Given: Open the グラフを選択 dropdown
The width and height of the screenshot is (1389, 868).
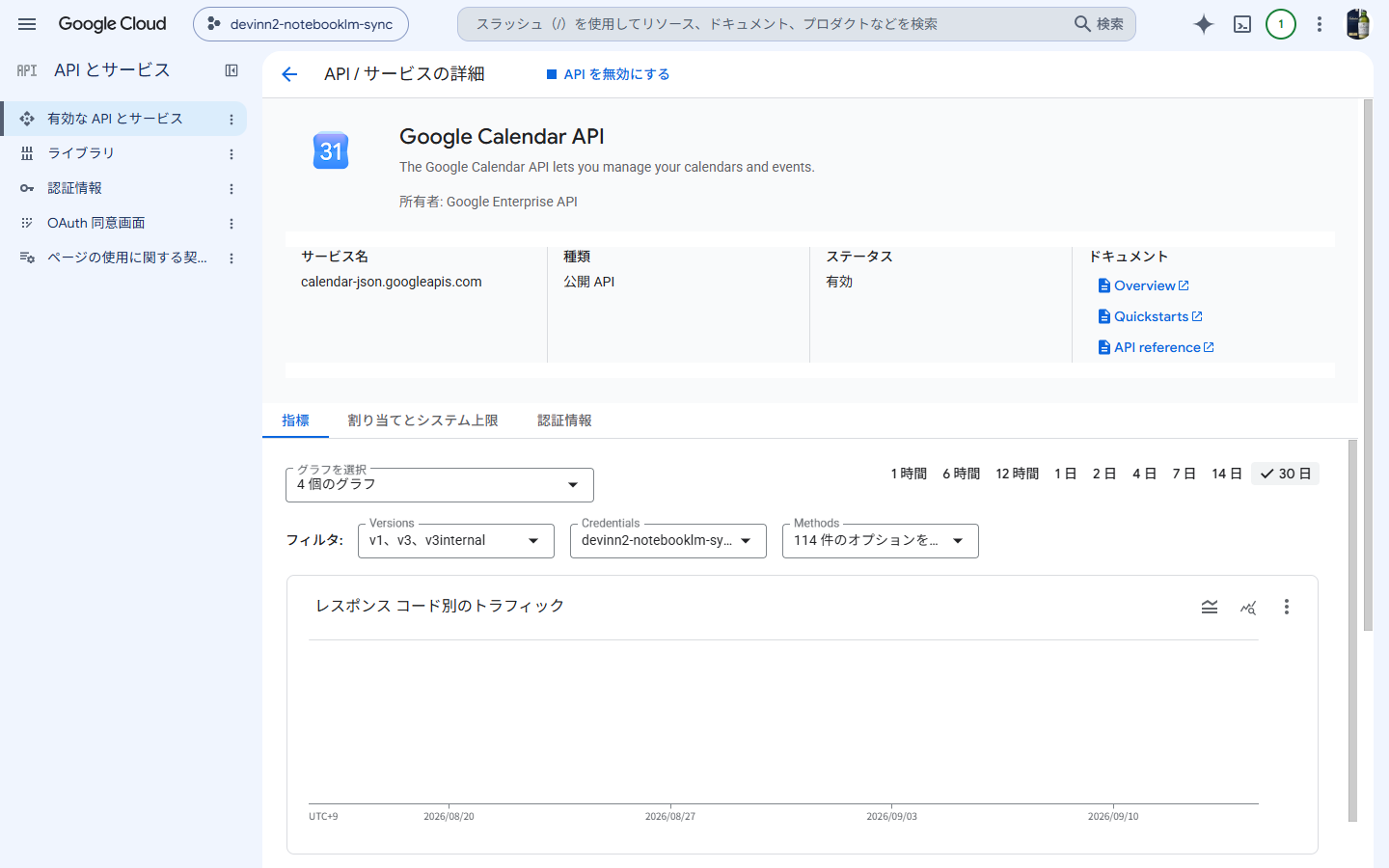Looking at the screenshot, I should pyautogui.click(x=440, y=485).
